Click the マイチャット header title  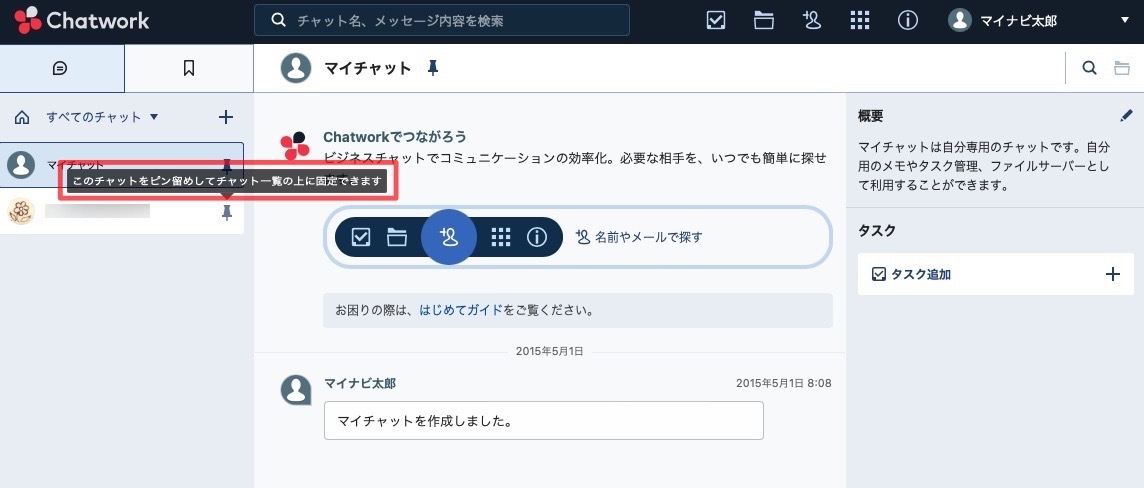pos(368,68)
